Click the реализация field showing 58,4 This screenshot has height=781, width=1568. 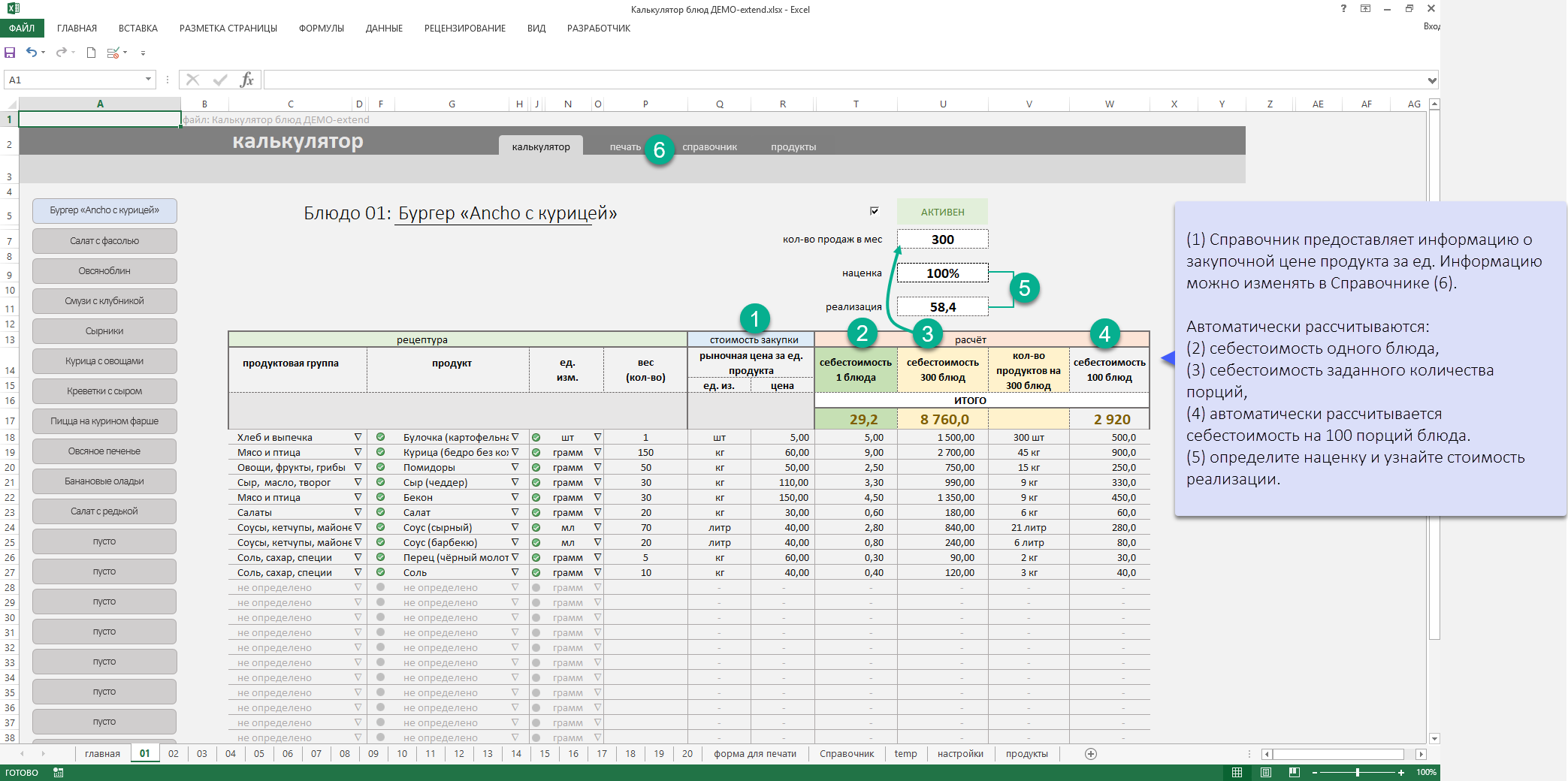coord(943,306)
